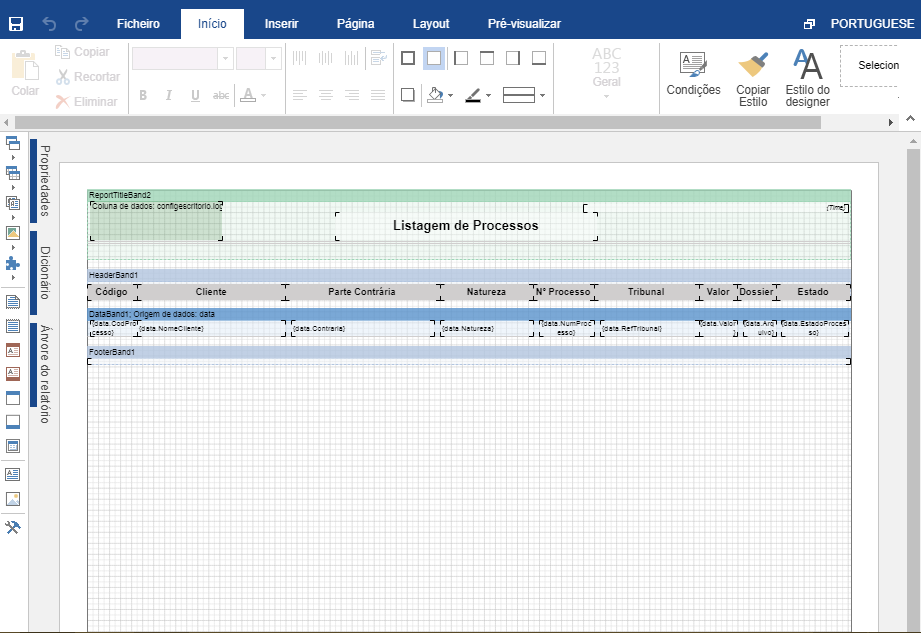Viewport: 921px width, 633px height.
Task: Toggle bold formatting
Action: coord(143,95)
